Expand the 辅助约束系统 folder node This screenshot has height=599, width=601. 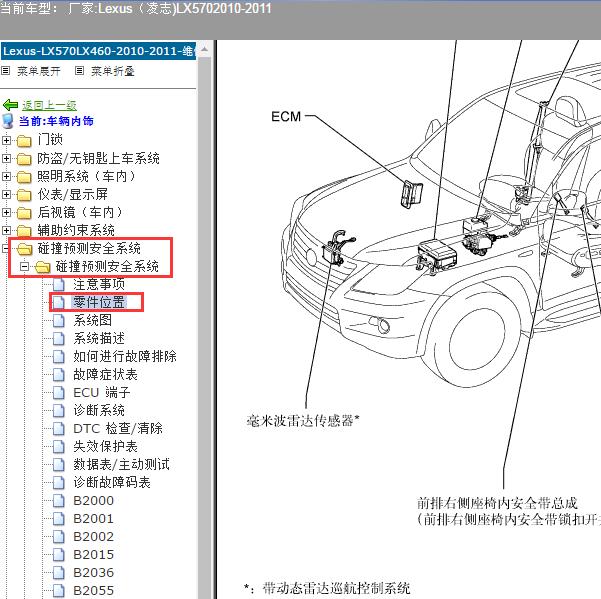(x=6, y=230)
